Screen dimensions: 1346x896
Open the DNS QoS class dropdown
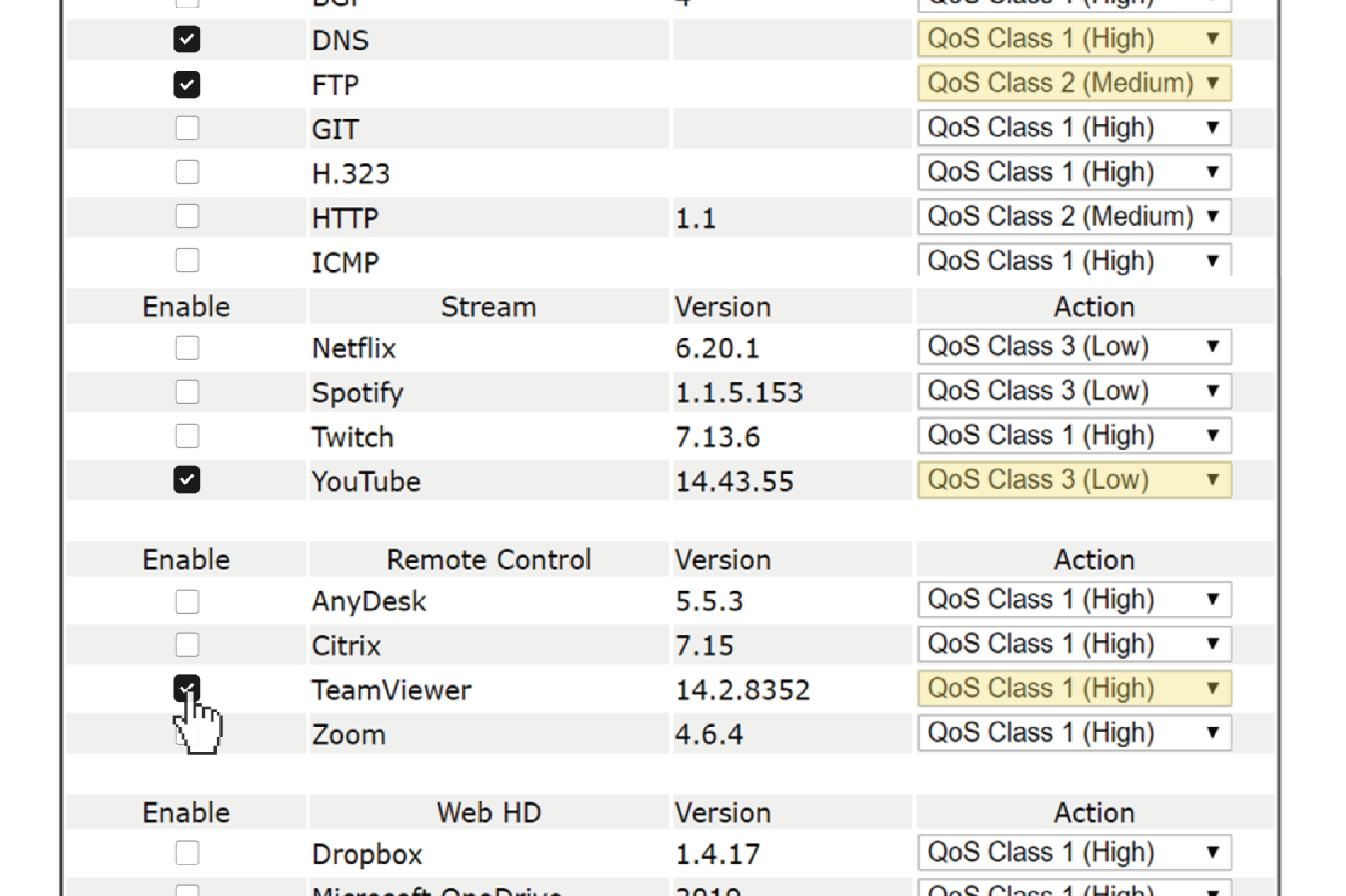tap(1074, 39)
